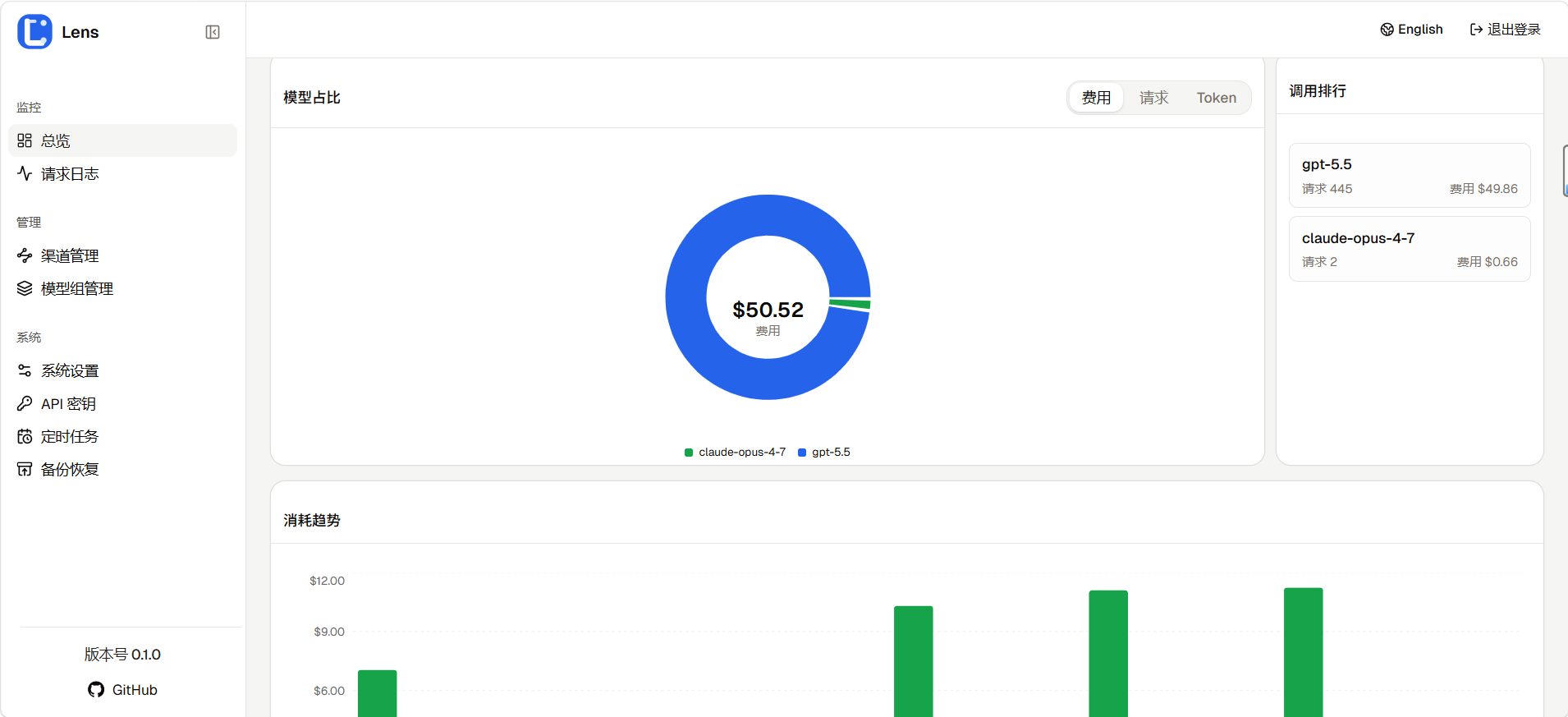Open the 总览 overview page
This screenshot has height=717, width=1568.
coord(56,140)
